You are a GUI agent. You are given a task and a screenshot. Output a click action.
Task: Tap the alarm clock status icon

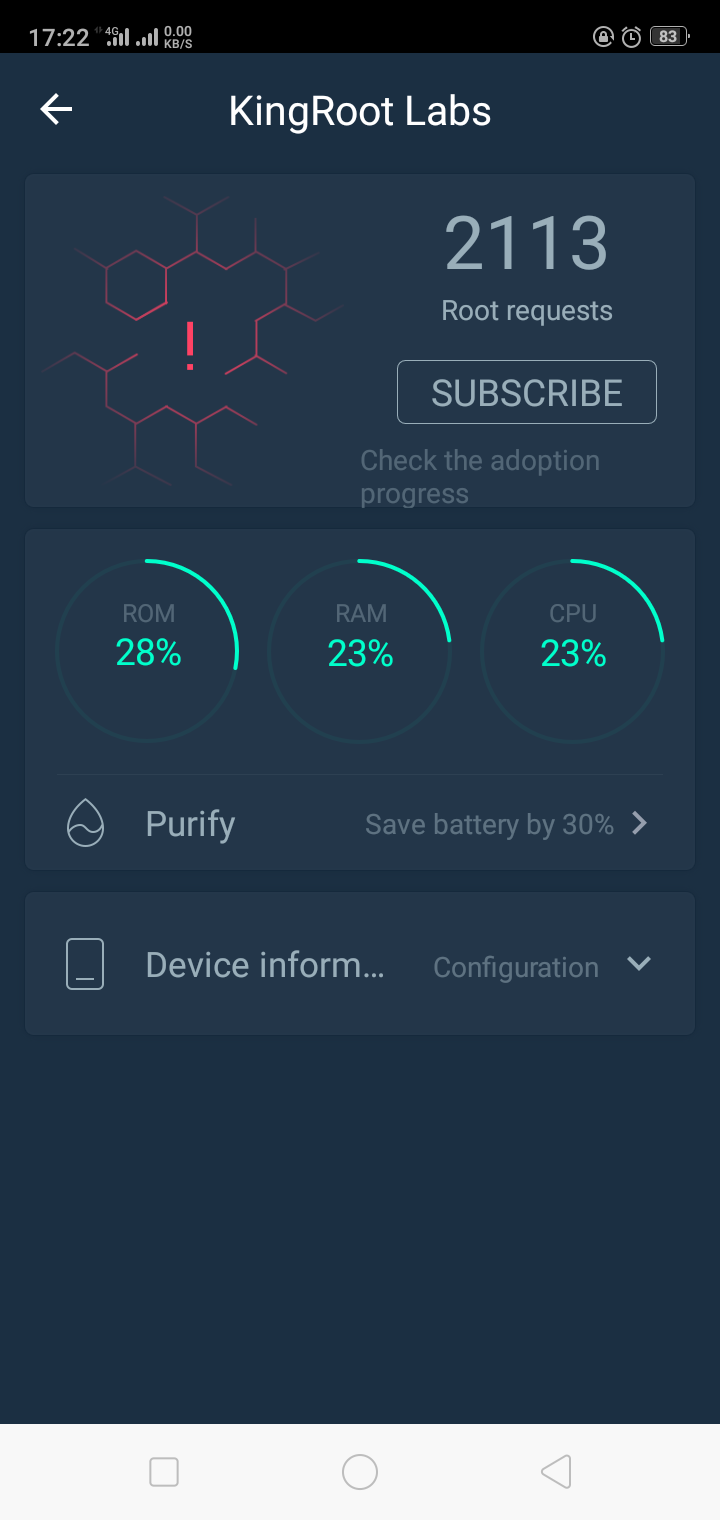click(631, 37)
